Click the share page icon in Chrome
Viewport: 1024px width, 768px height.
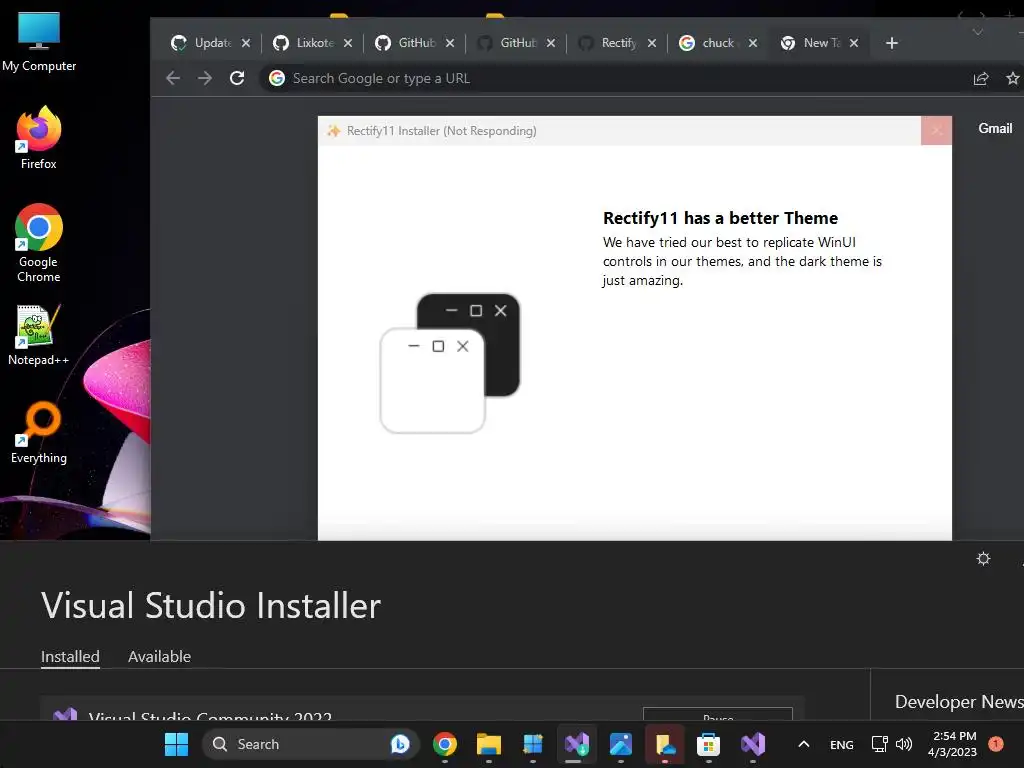pos(981,78)
